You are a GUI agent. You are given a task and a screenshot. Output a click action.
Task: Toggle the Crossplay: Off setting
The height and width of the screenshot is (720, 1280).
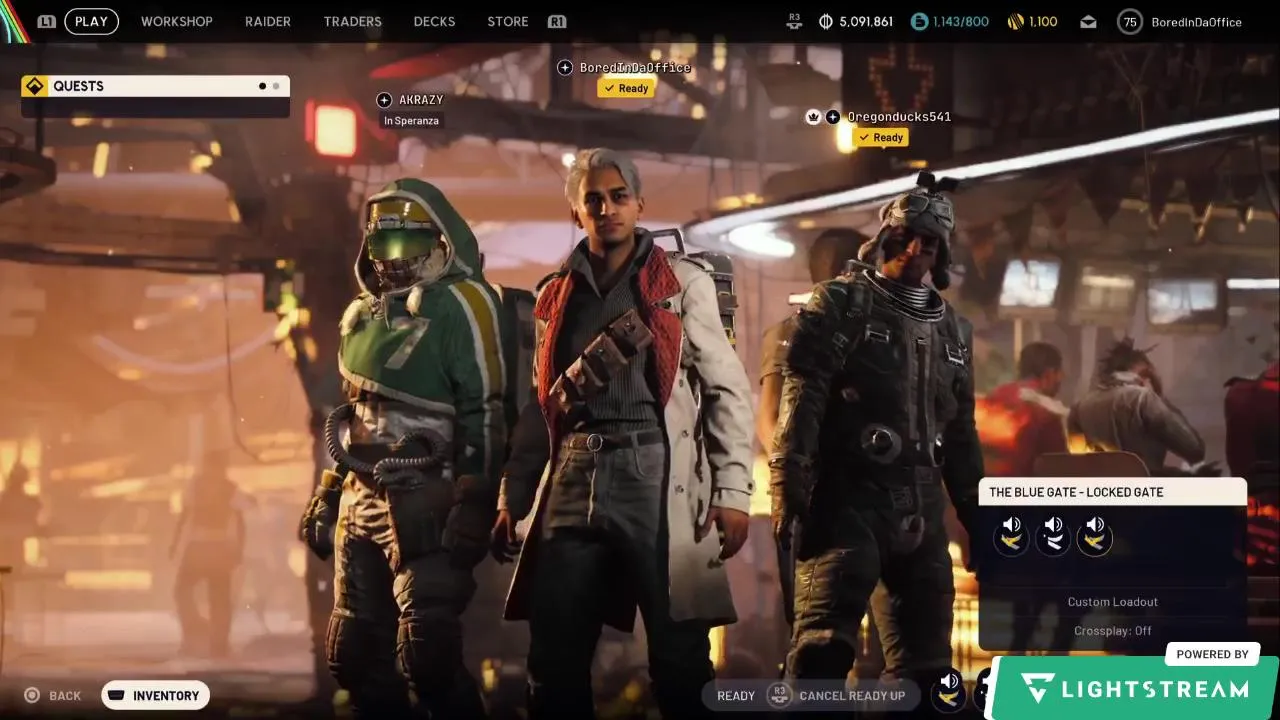[1112, 631]
